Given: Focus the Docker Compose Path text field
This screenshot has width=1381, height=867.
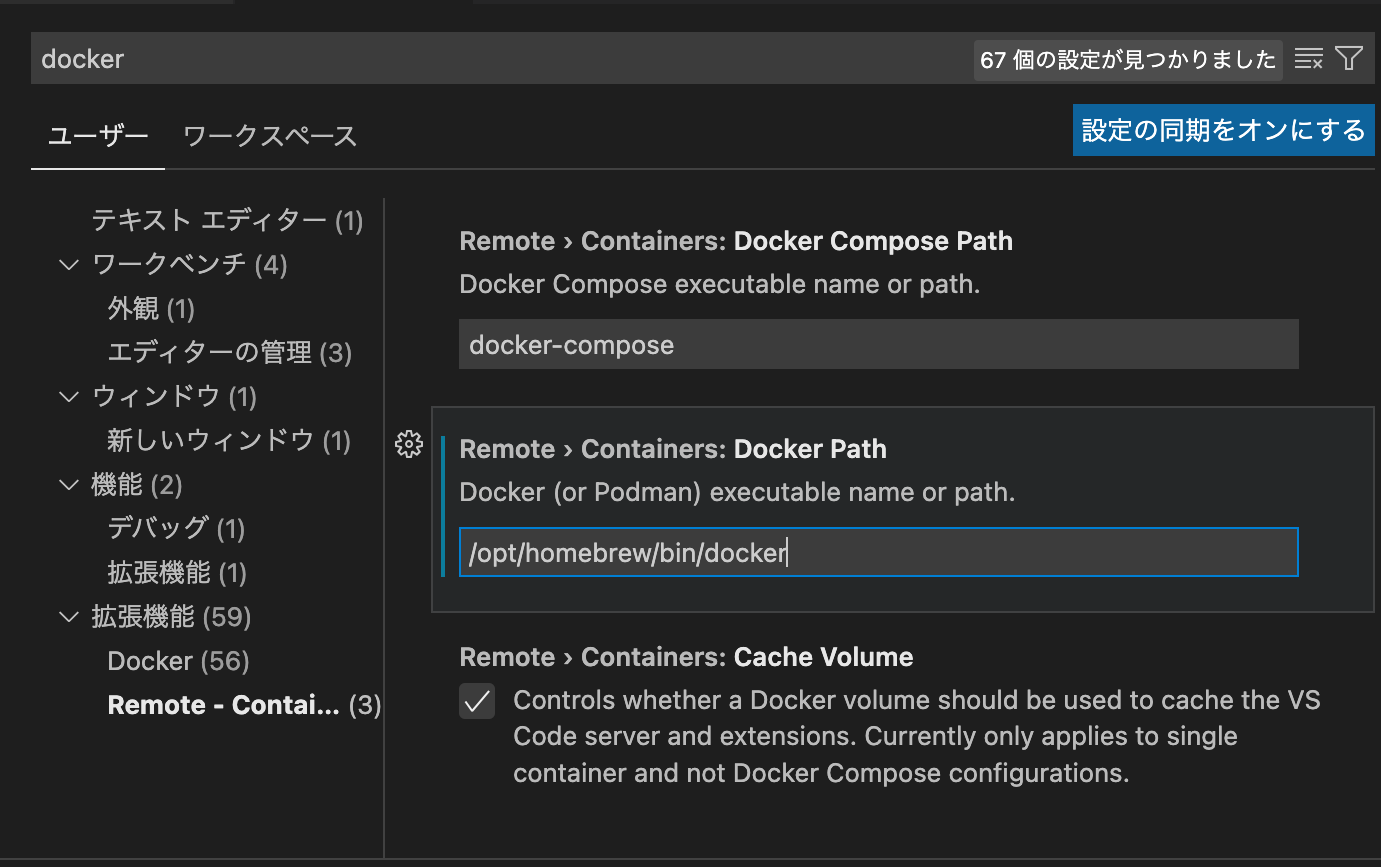Looking at the screenshot, I should 878,345.
